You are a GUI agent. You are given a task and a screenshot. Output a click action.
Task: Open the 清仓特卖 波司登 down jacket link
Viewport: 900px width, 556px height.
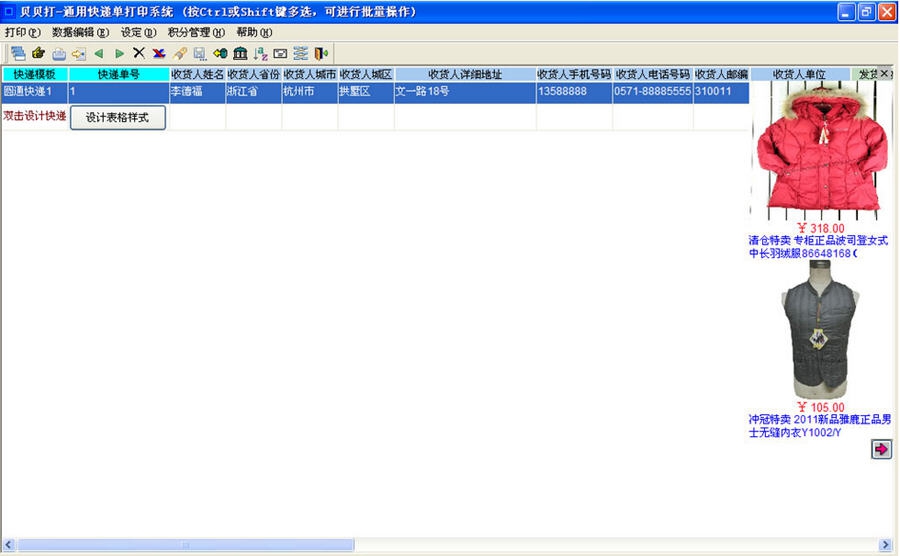(818, 247)
